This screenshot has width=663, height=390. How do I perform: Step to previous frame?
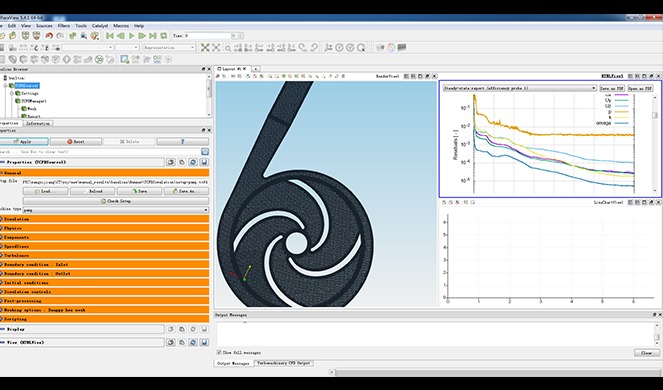click(x=121, y=36)
